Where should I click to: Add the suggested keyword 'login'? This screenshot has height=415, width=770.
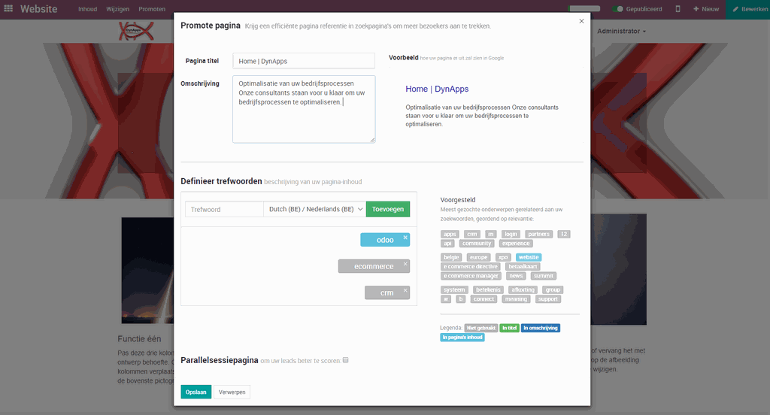click(x=511, y=234)
